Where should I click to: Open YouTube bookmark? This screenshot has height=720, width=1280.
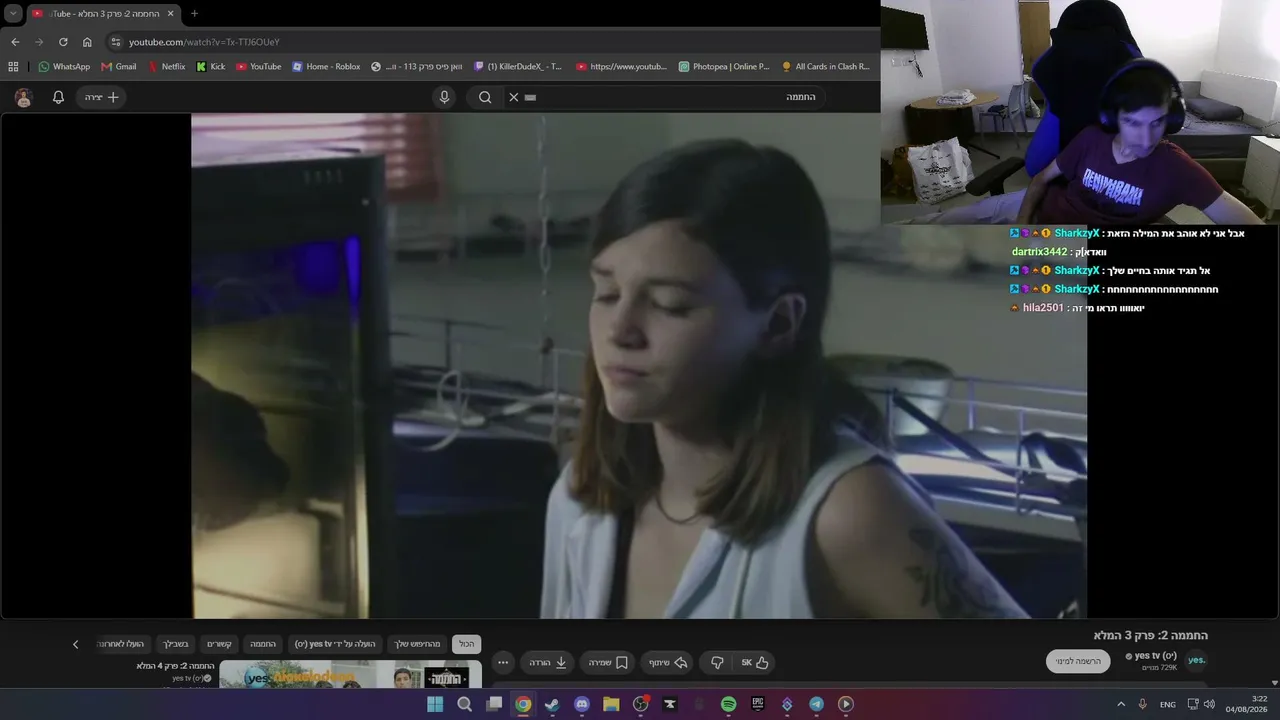258,67
